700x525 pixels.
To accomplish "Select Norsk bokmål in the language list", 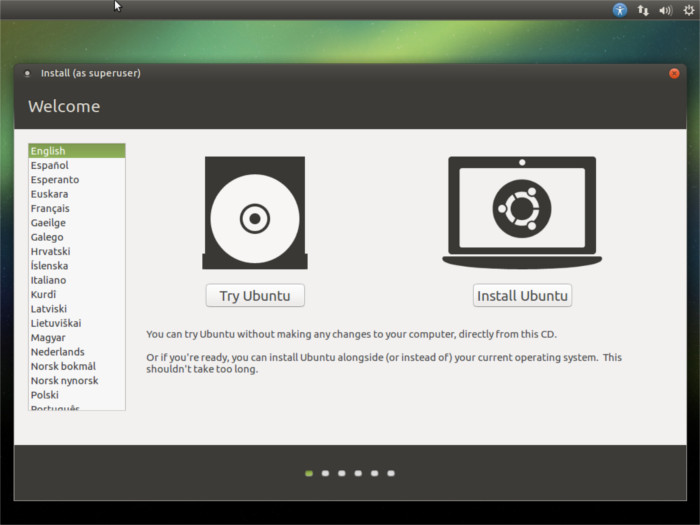I will (x=77, y=366).
